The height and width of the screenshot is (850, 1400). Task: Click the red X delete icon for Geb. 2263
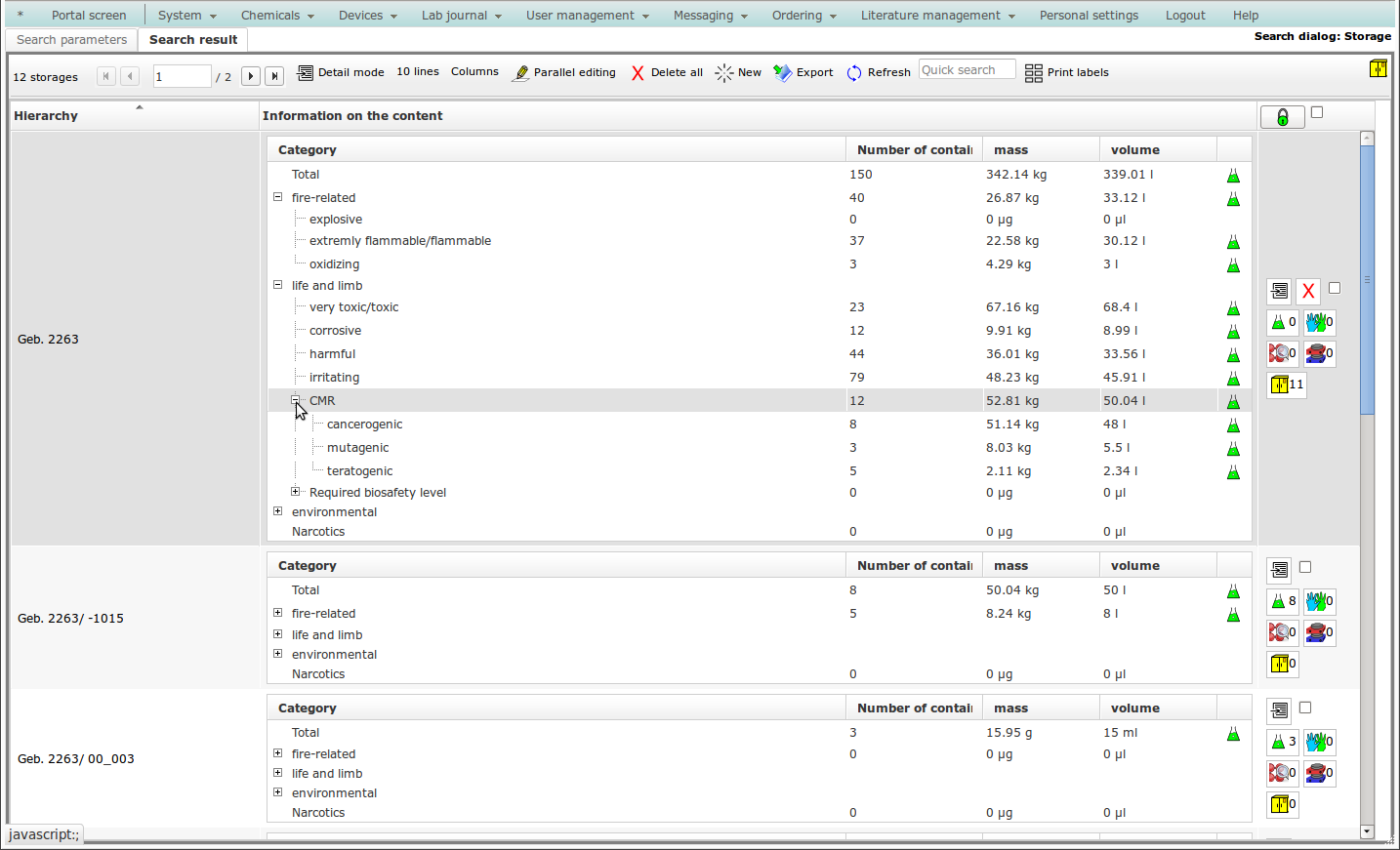click(1308, 291)
